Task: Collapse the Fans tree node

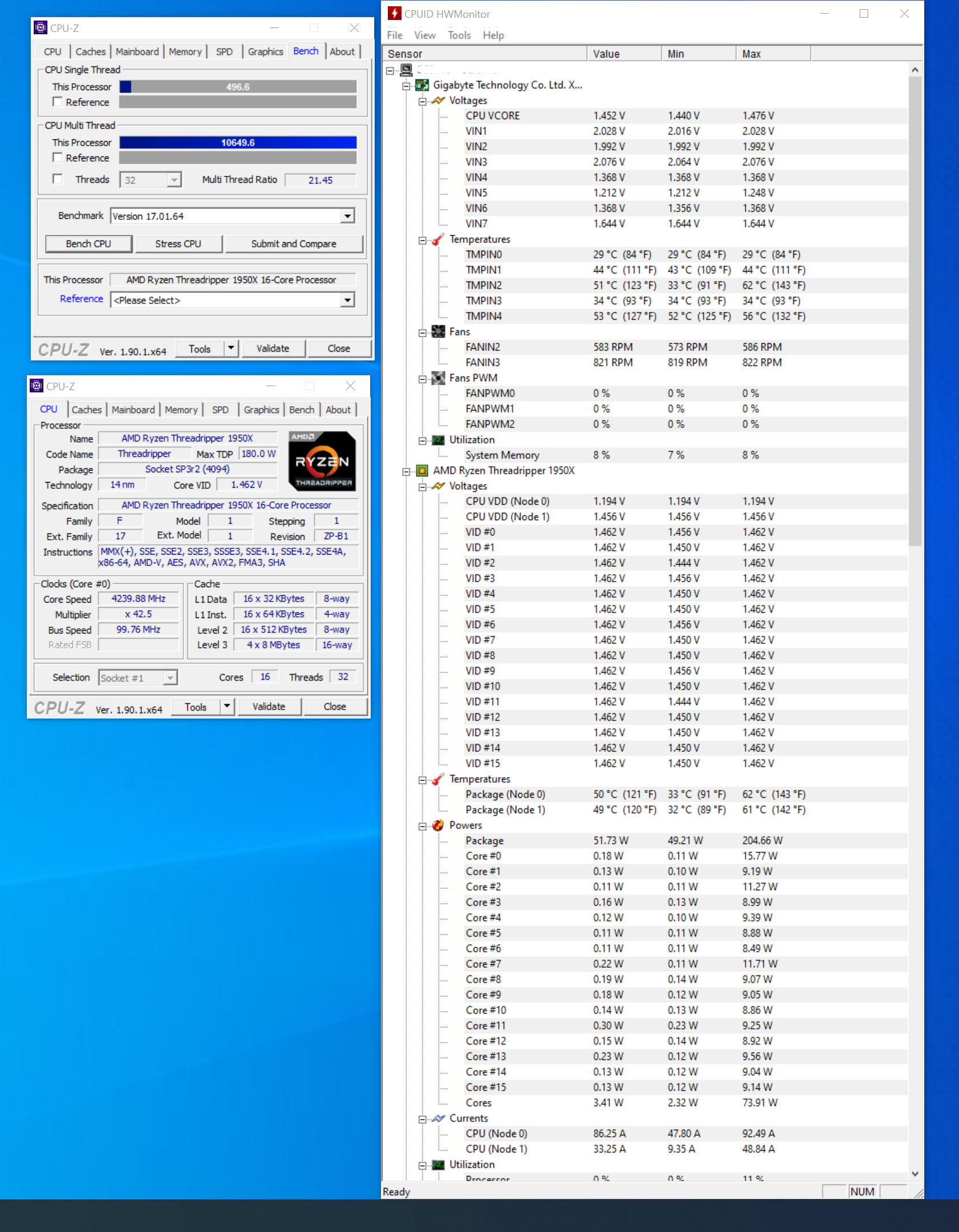Action: coord(422,332)
